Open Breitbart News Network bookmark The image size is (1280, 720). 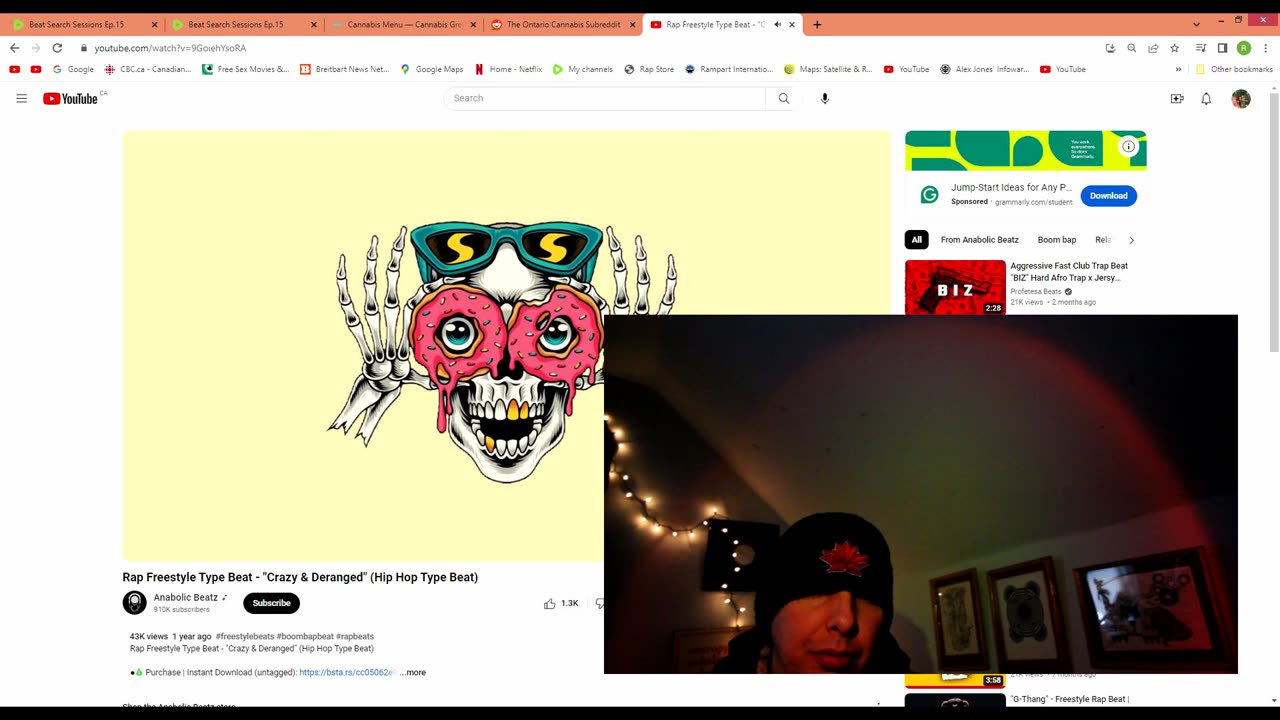[x=344, y=69]
